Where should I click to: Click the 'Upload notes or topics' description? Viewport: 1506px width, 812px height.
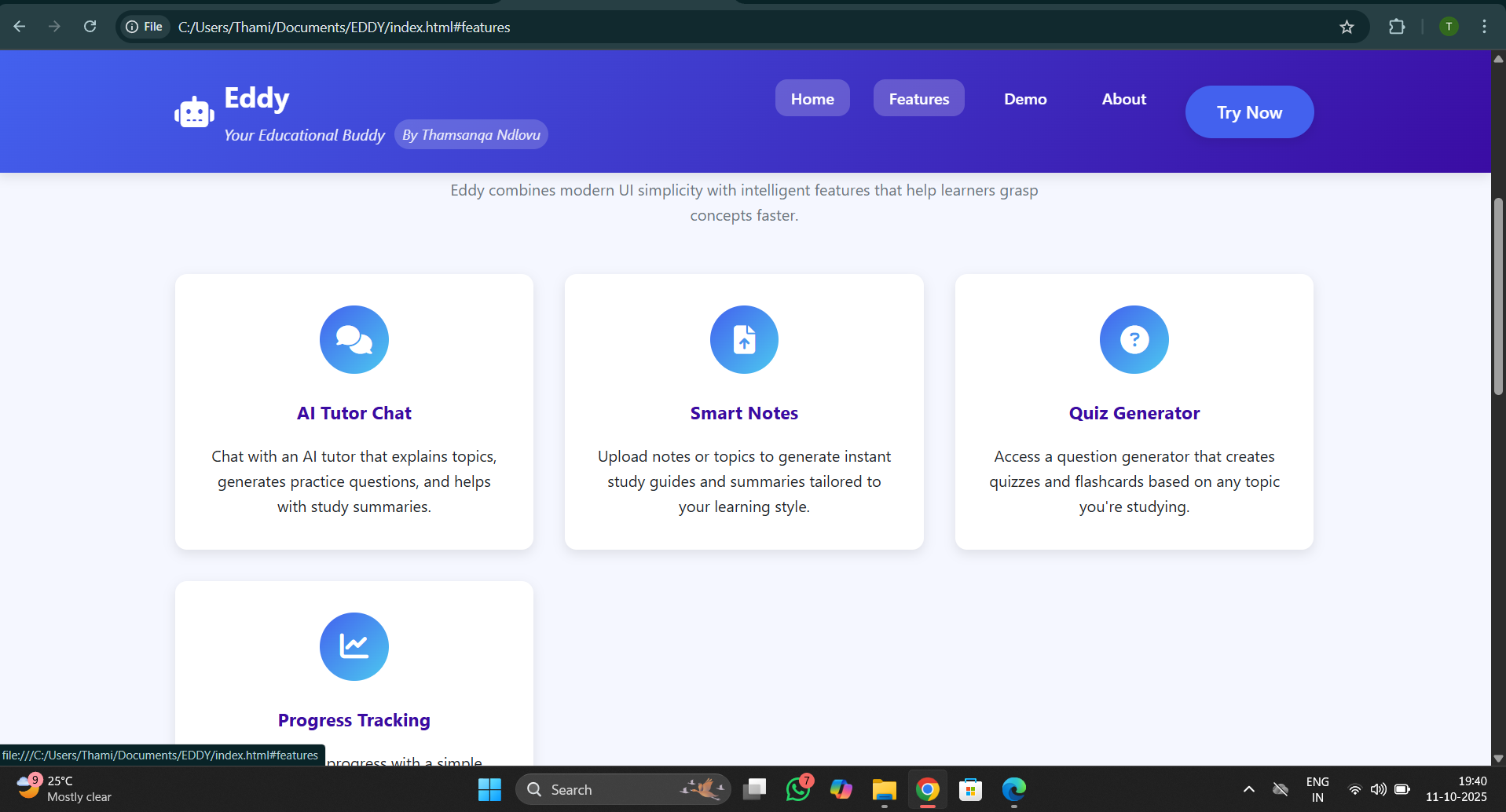[744, 481]
